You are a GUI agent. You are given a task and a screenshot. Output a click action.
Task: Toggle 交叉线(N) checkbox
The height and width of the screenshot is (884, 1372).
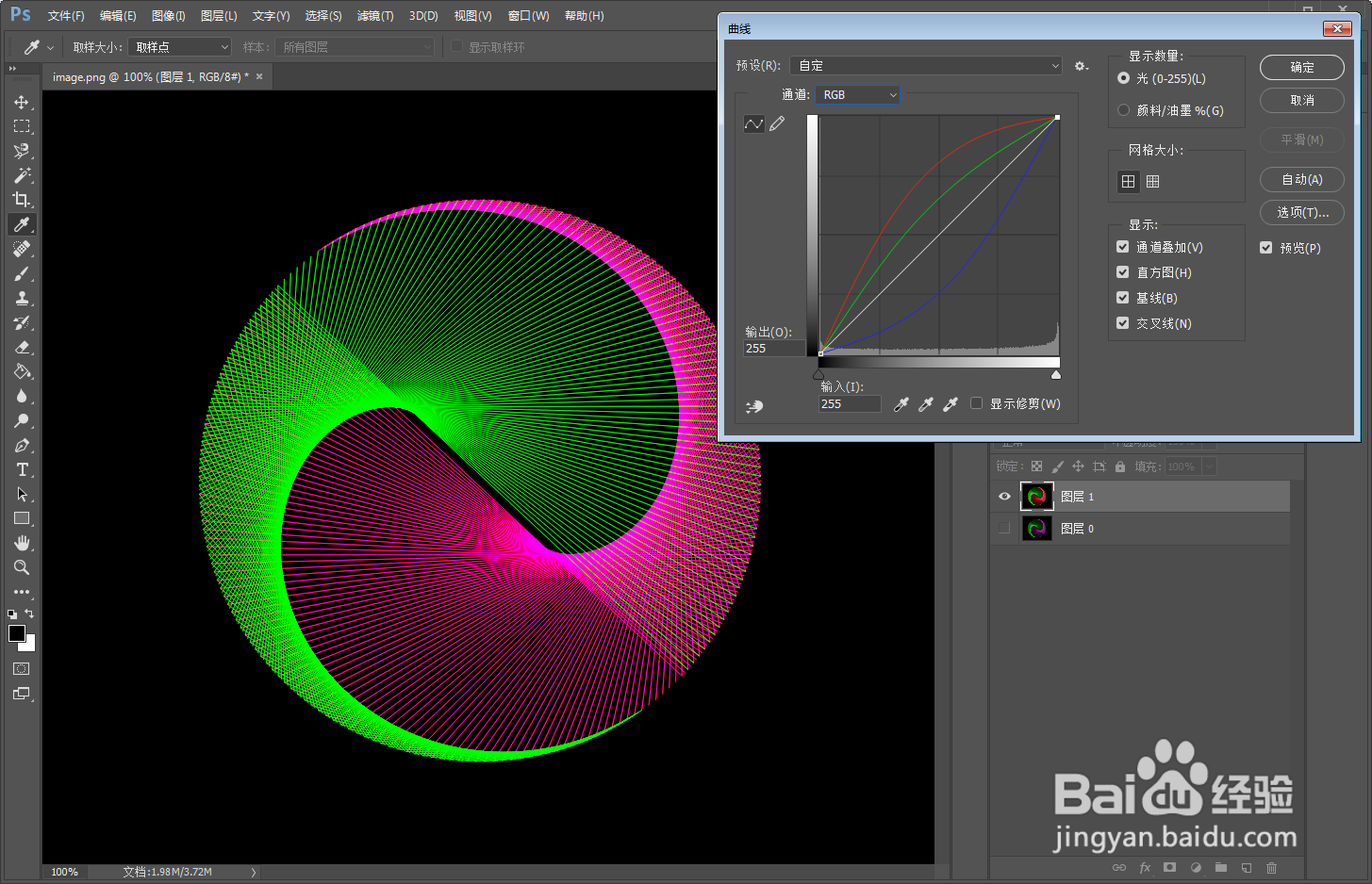coord(1122,323)
